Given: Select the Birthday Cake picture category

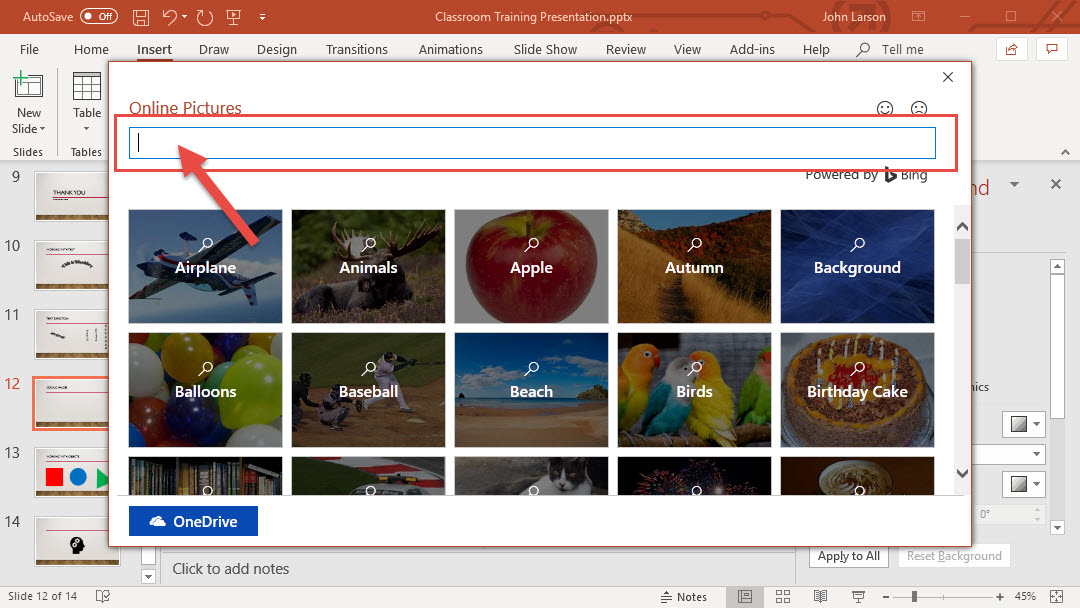Looking at the screenshot, I should tap(857, 390).
